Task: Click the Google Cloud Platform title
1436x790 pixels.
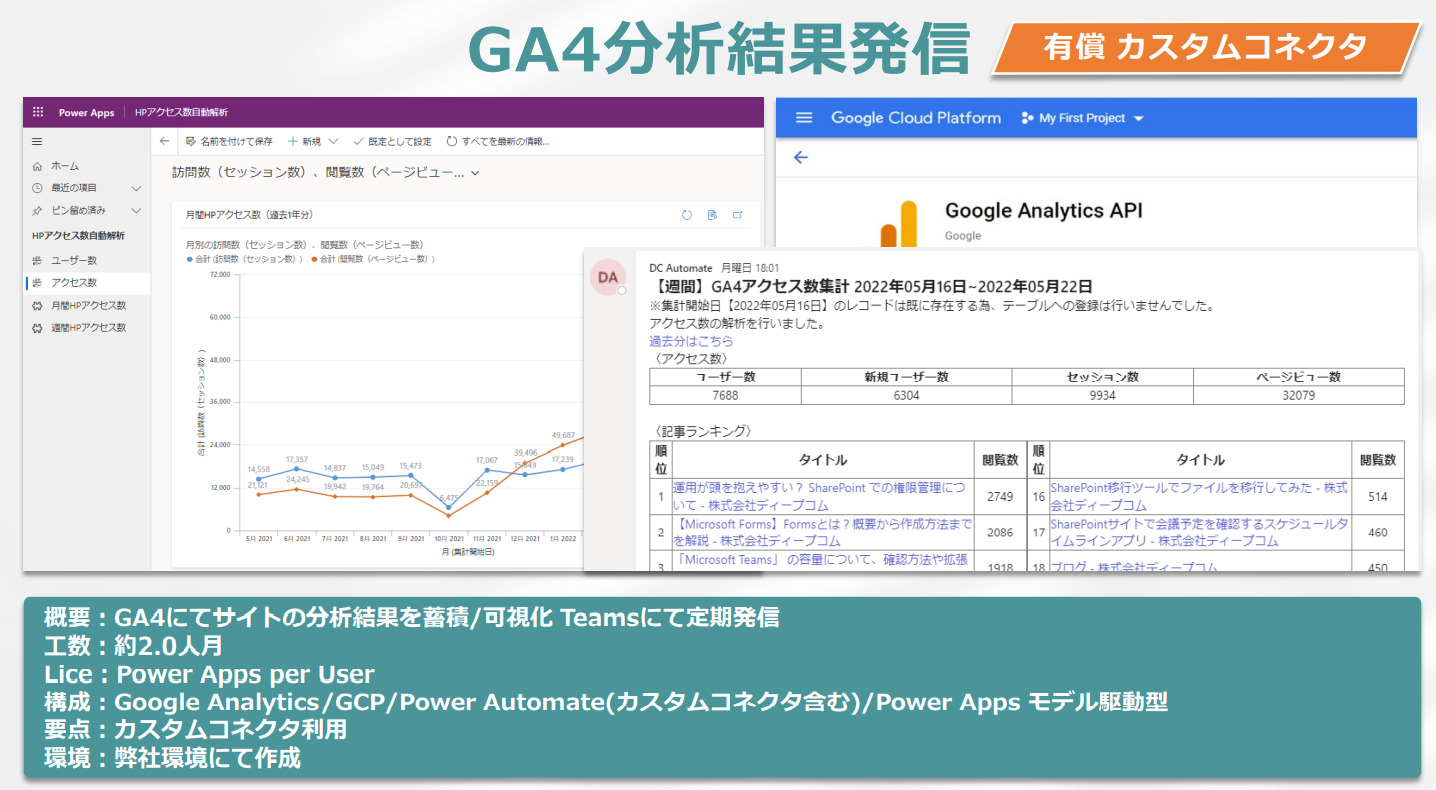Action: [916, 118]
